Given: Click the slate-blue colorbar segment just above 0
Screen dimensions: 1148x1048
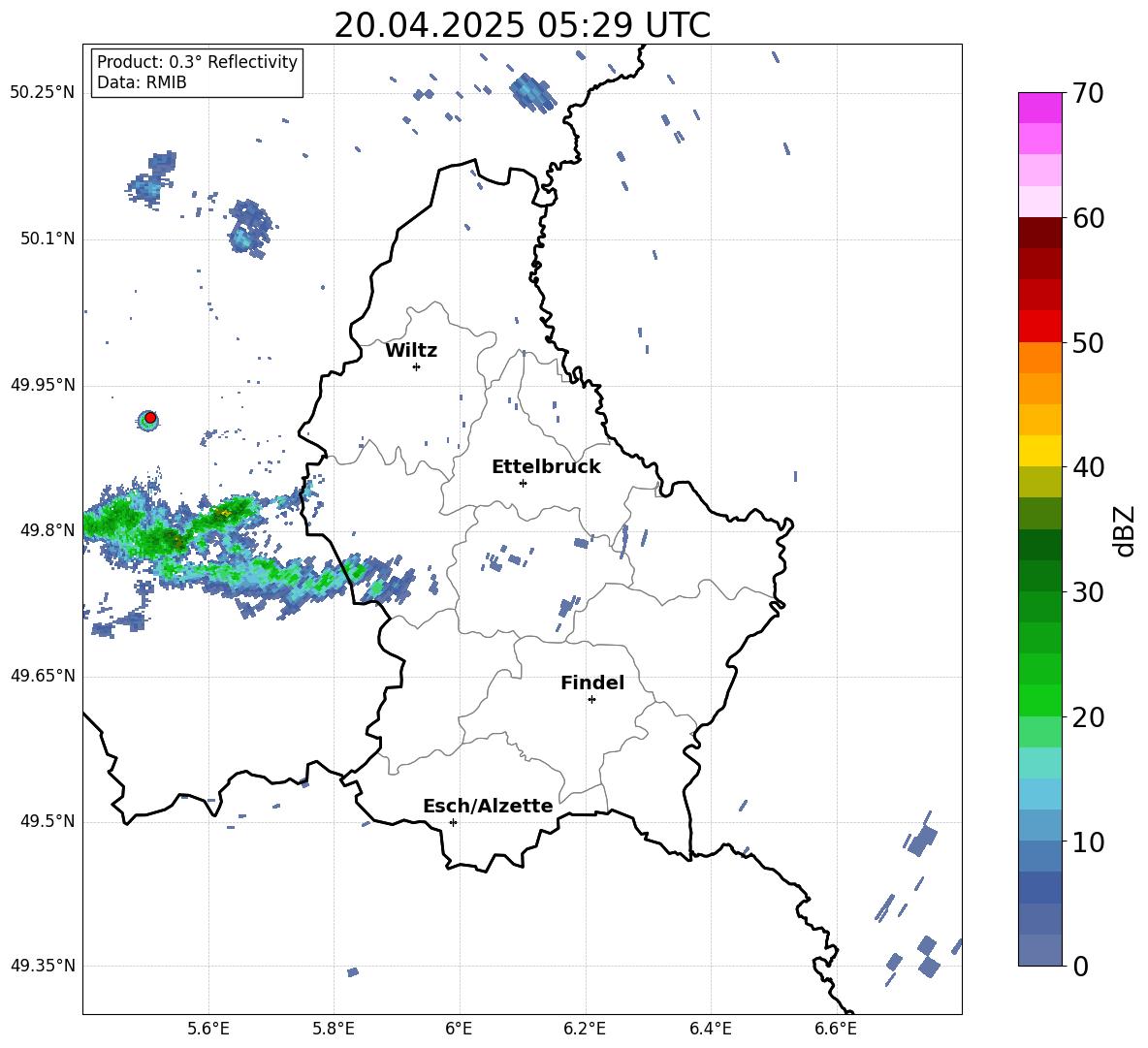Looking at the screenshot, I should click(1039, 950).
